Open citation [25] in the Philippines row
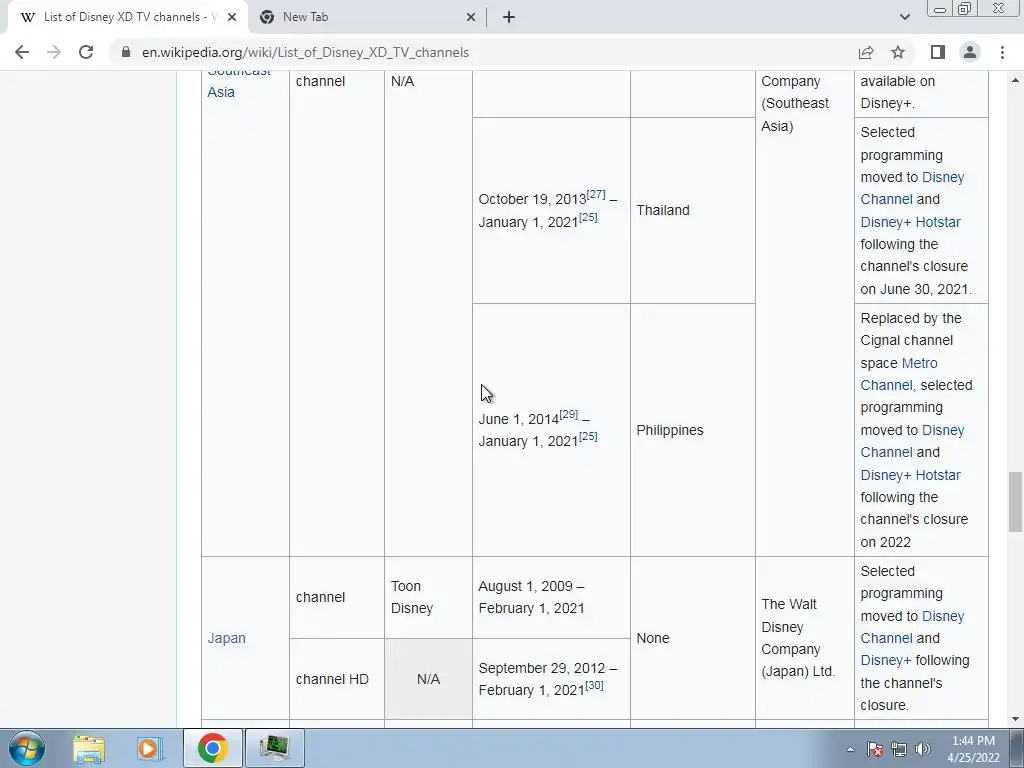 tap(588, 437)
